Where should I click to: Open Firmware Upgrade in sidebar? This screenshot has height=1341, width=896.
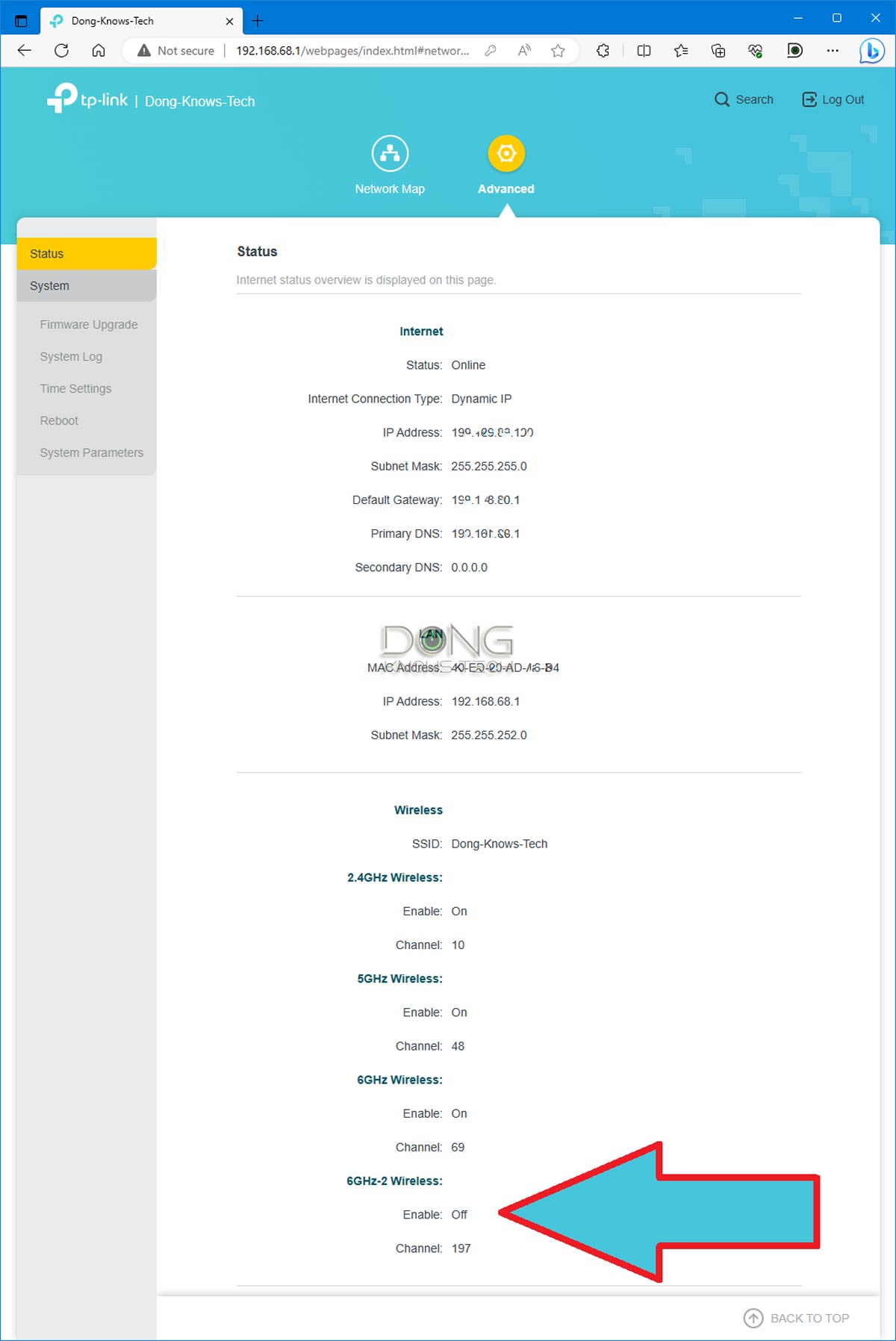[89, 325]
